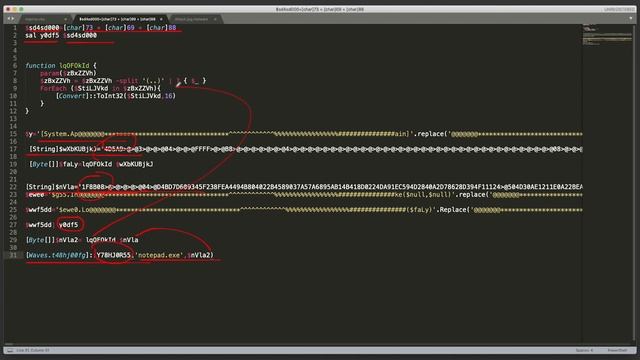
Task: Click line number 31 in the gutter
Action: coord(13,255)
